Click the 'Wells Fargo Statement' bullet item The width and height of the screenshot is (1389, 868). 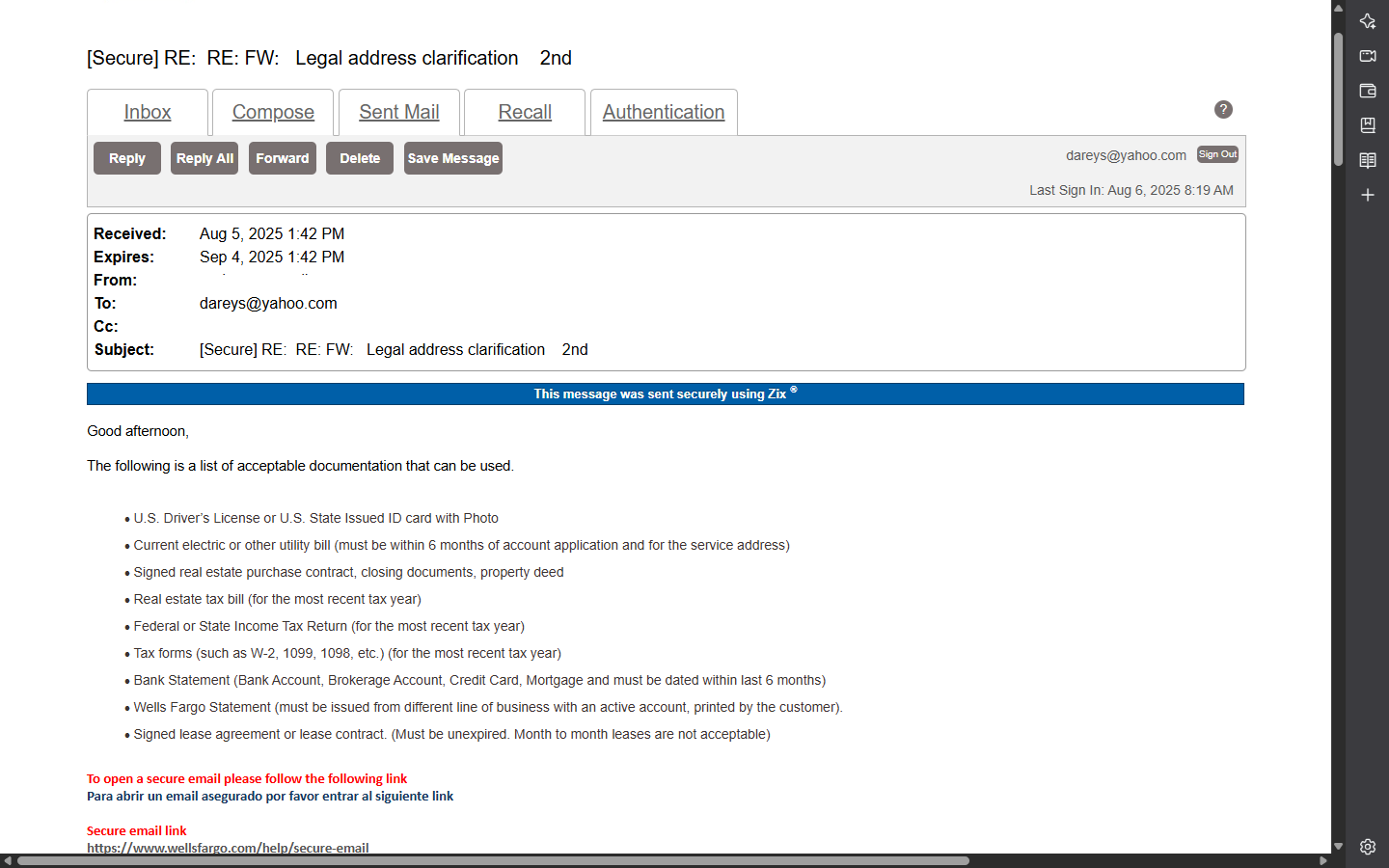click(488, 707)
